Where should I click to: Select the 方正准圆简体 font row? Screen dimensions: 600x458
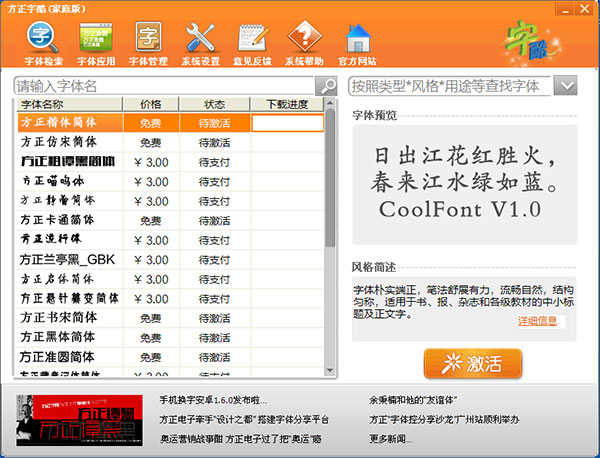[x=171, y=357]
